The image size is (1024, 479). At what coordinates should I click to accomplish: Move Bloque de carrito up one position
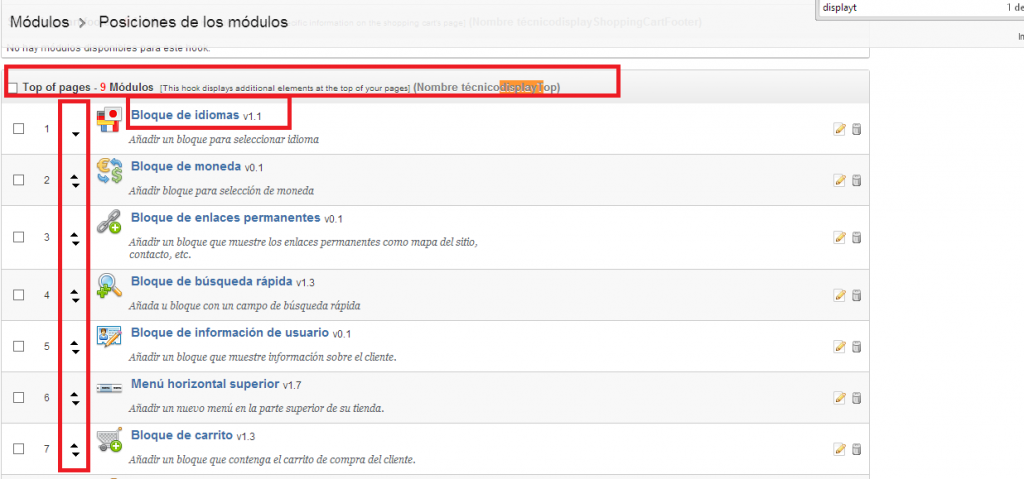pyautogui.click(x=75, y=445)
